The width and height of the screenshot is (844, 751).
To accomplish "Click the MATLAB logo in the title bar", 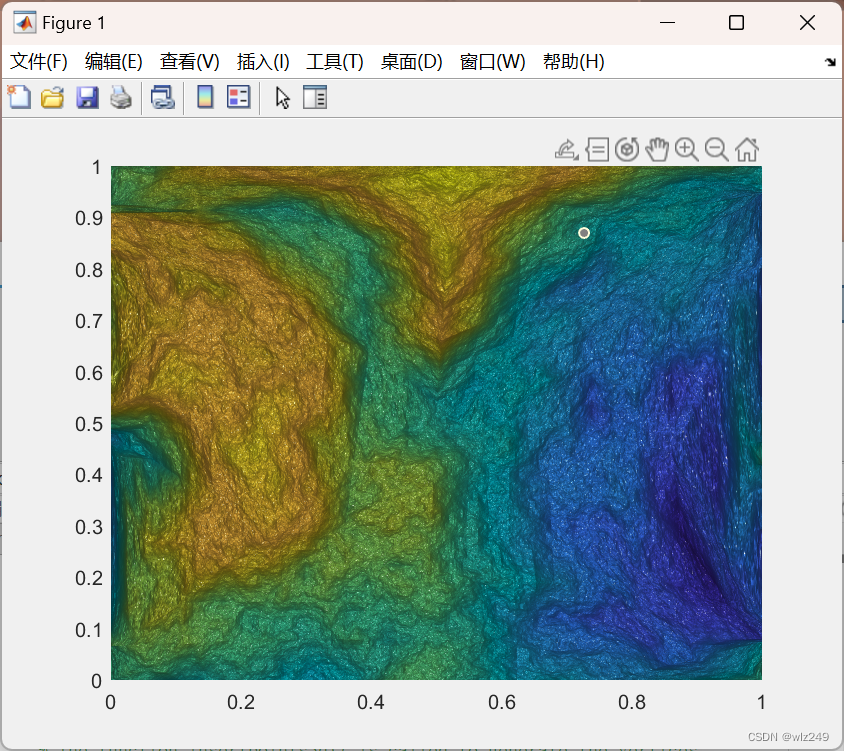I will point(25,23).
